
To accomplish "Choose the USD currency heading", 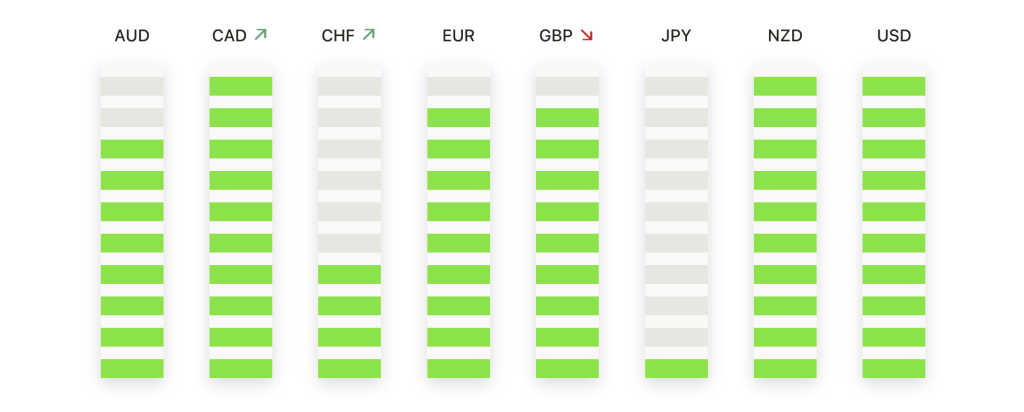I will (894, 36).
